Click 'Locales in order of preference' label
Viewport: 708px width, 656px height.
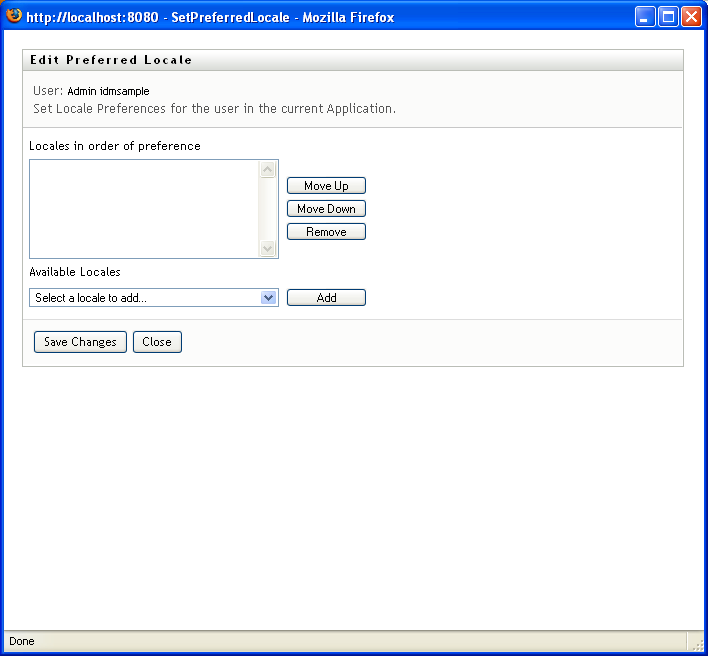coord(115,146)
